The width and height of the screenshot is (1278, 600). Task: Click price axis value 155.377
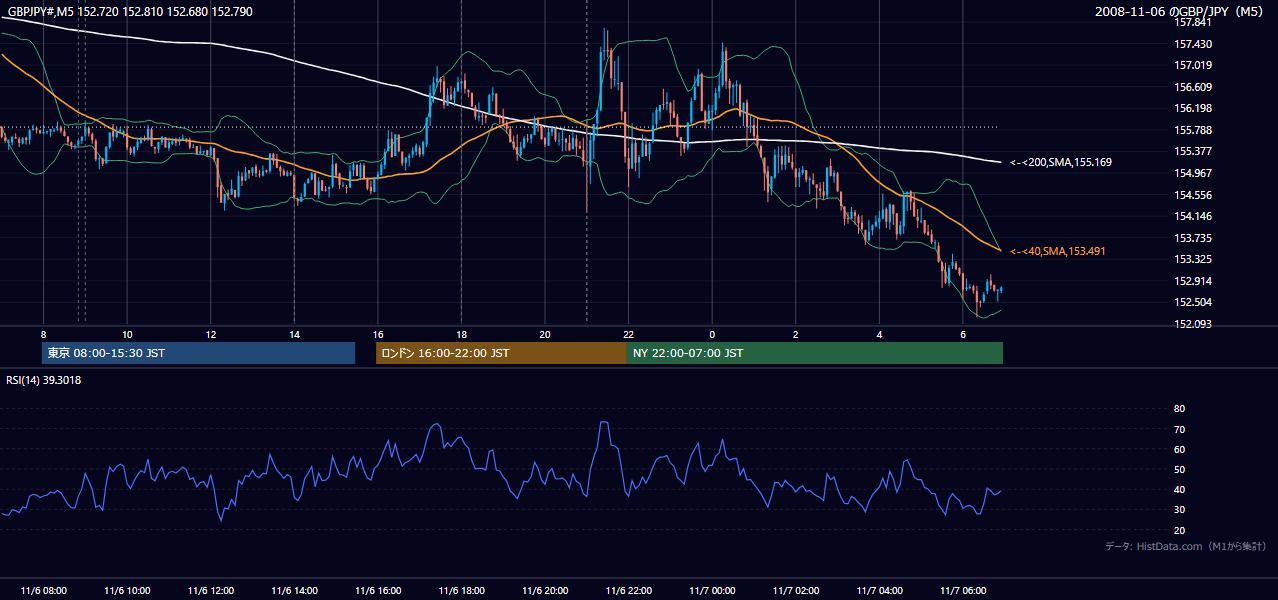(x=1193, y=151)
